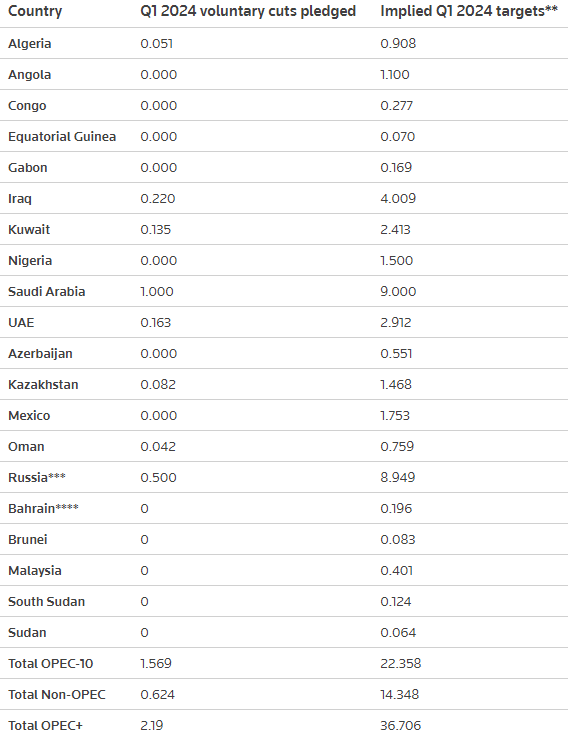Select the Total Non-OPEC 14.348 value
This screenshot has height=735, width=568.
pos(399,695)
